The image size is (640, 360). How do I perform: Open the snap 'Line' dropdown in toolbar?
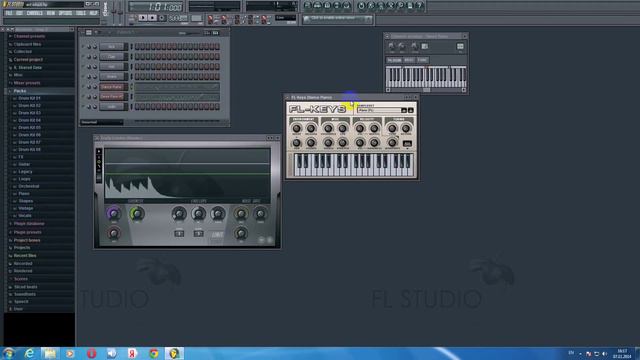[286, 18]
